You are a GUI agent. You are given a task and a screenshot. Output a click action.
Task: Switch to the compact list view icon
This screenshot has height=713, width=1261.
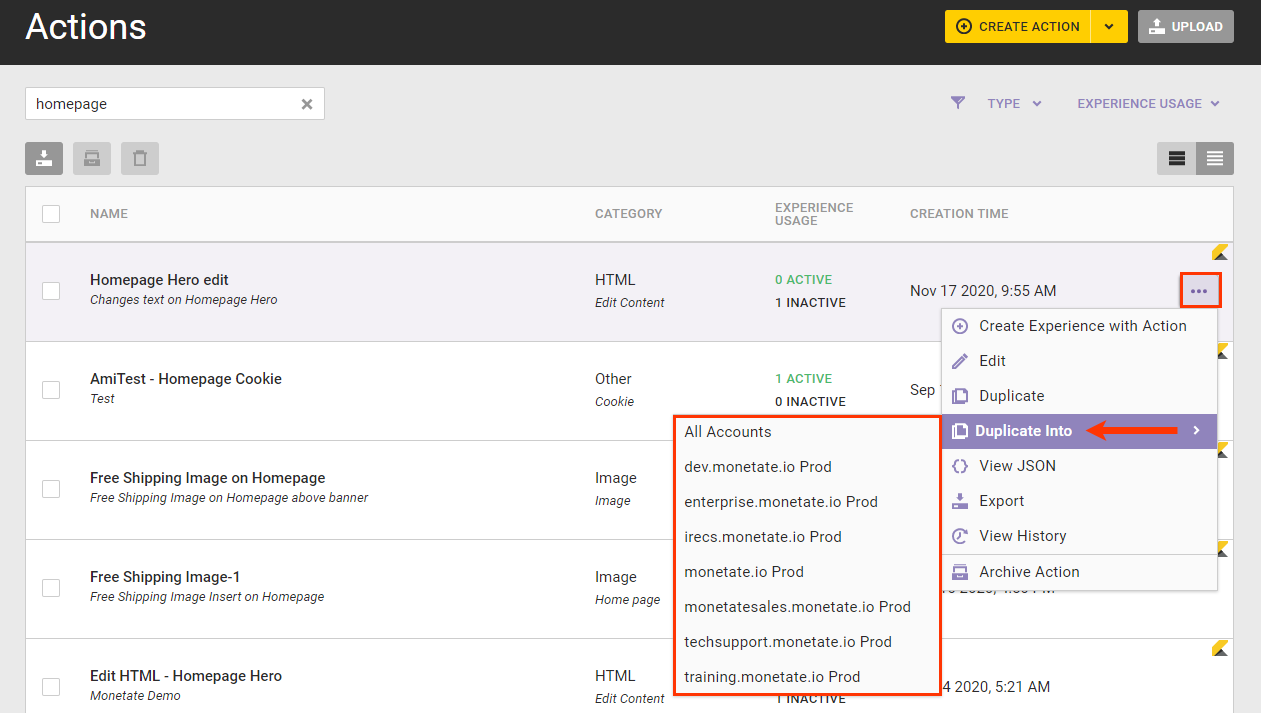[x=1215, y=158]
